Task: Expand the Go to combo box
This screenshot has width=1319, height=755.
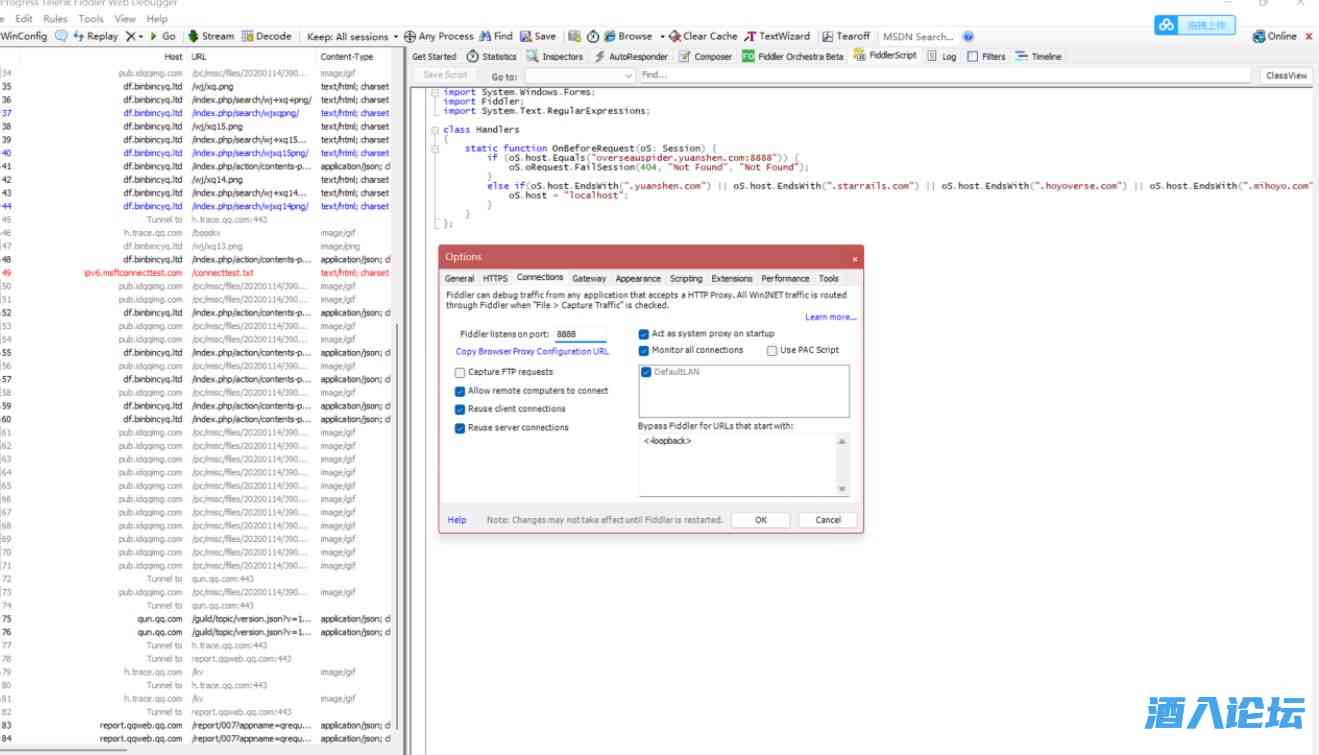Action: pyautogui.click(x=628, y=76)
